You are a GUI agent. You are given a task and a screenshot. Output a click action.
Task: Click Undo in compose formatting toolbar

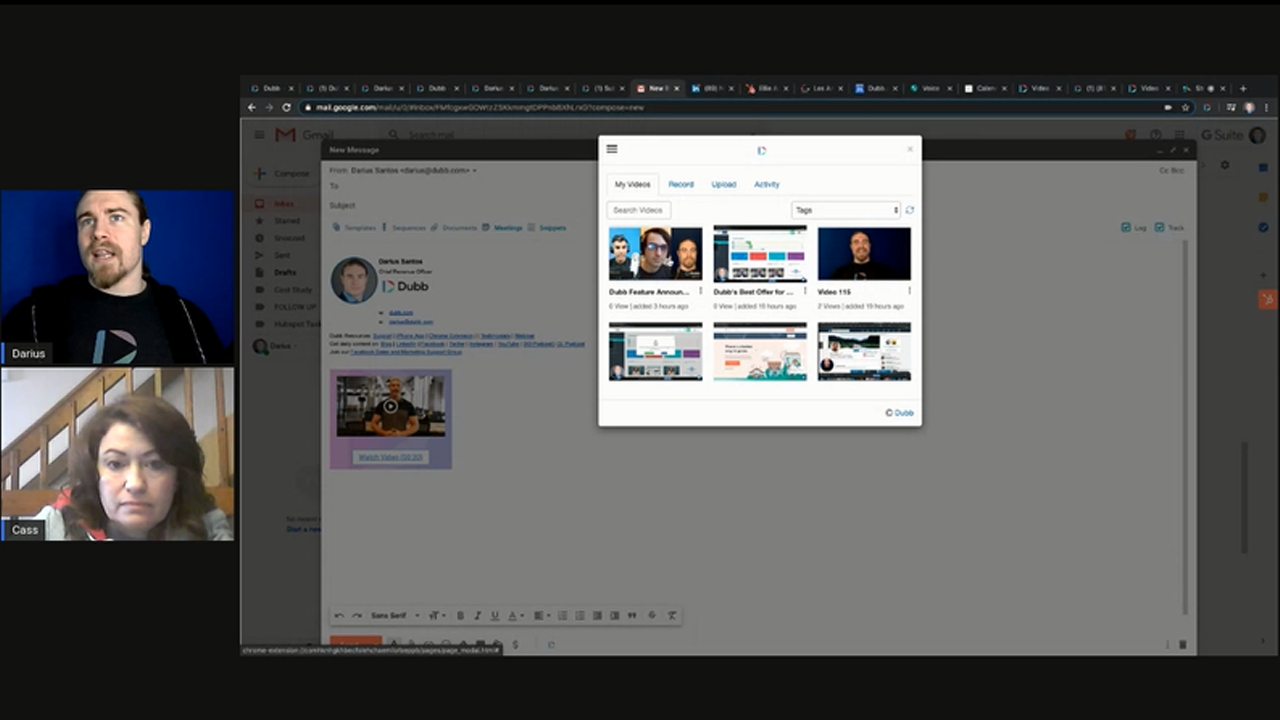(x=339, y=616)
